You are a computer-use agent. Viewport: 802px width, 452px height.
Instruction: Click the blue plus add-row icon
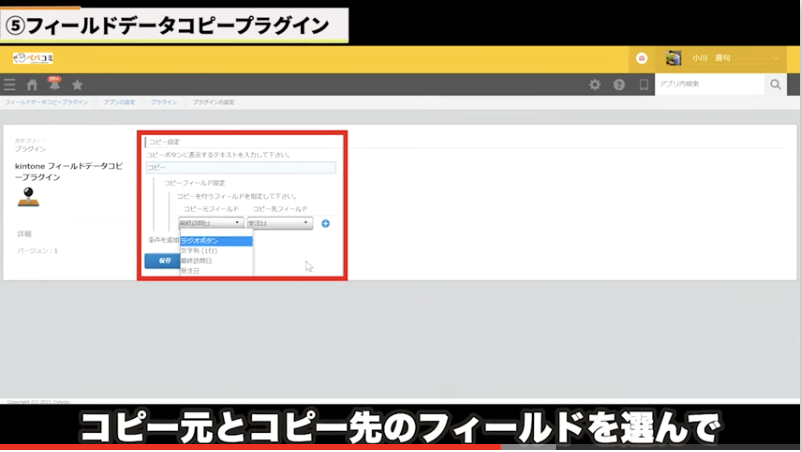[326, 223]
